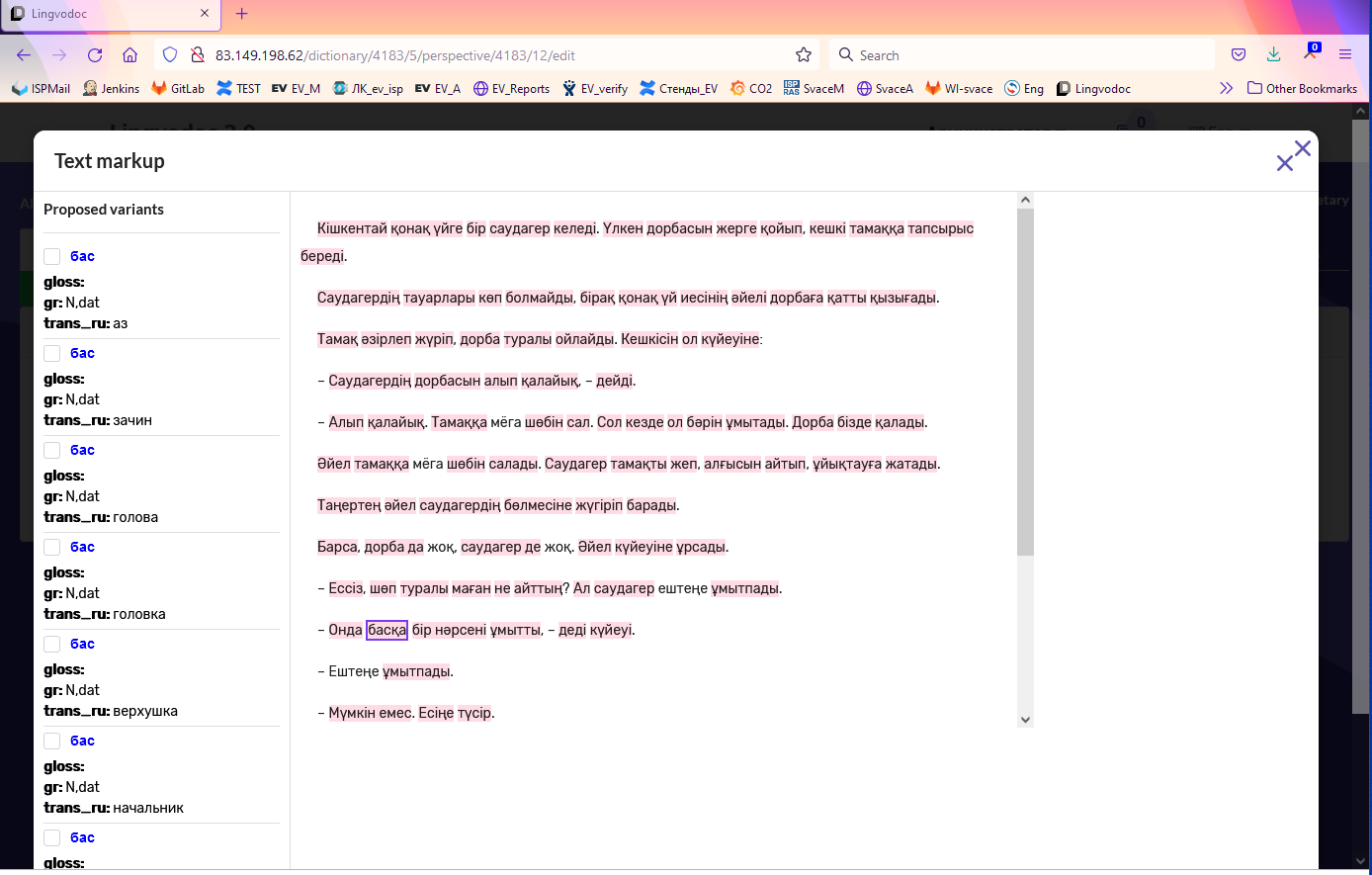This screenshot has width=1372, height=875.
Task: Bookmark this page using the star icon
Action: pyautogui.click(x=804, y=54)
